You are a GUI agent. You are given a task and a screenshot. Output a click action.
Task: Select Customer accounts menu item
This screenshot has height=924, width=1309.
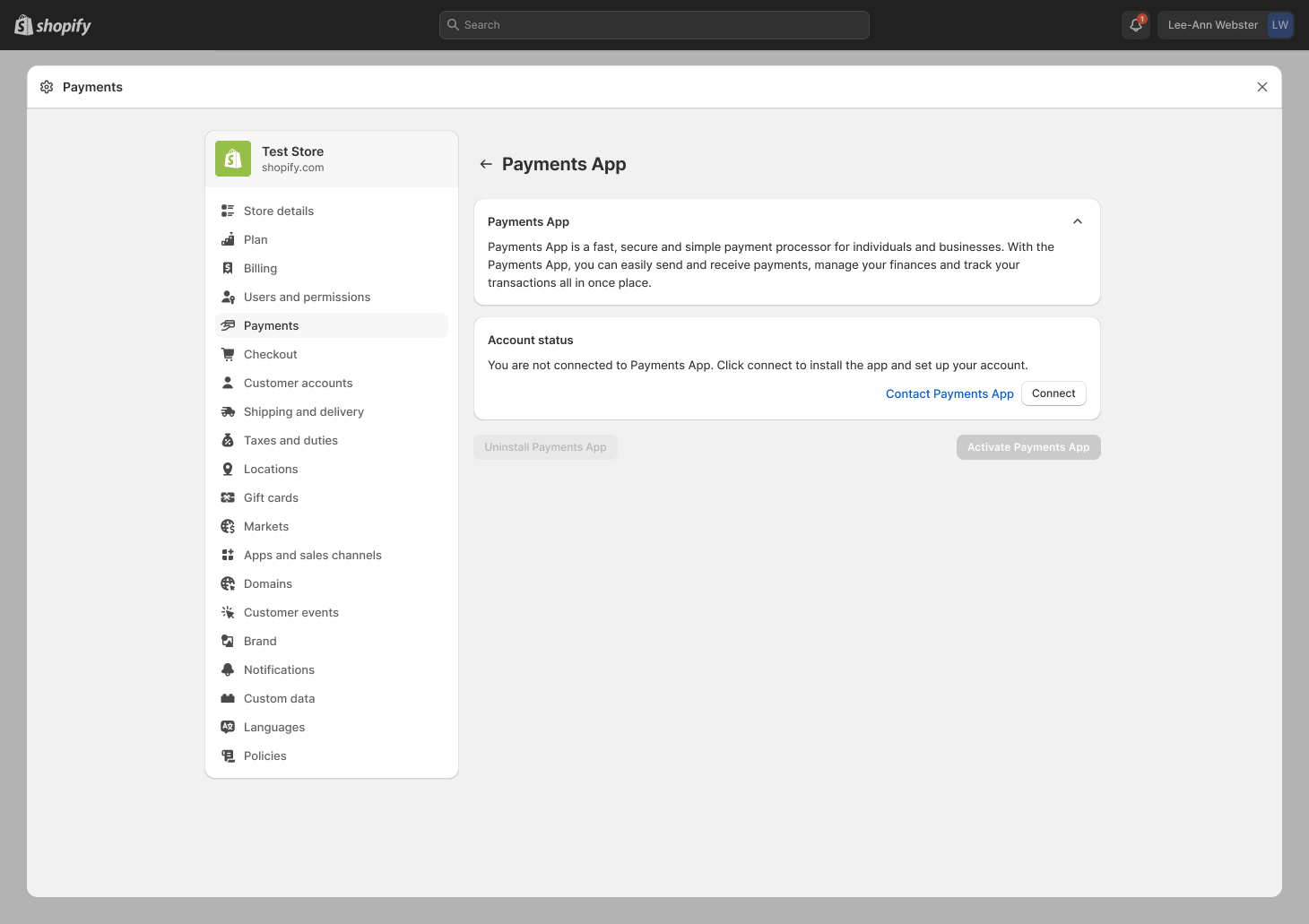coord(332,383)
